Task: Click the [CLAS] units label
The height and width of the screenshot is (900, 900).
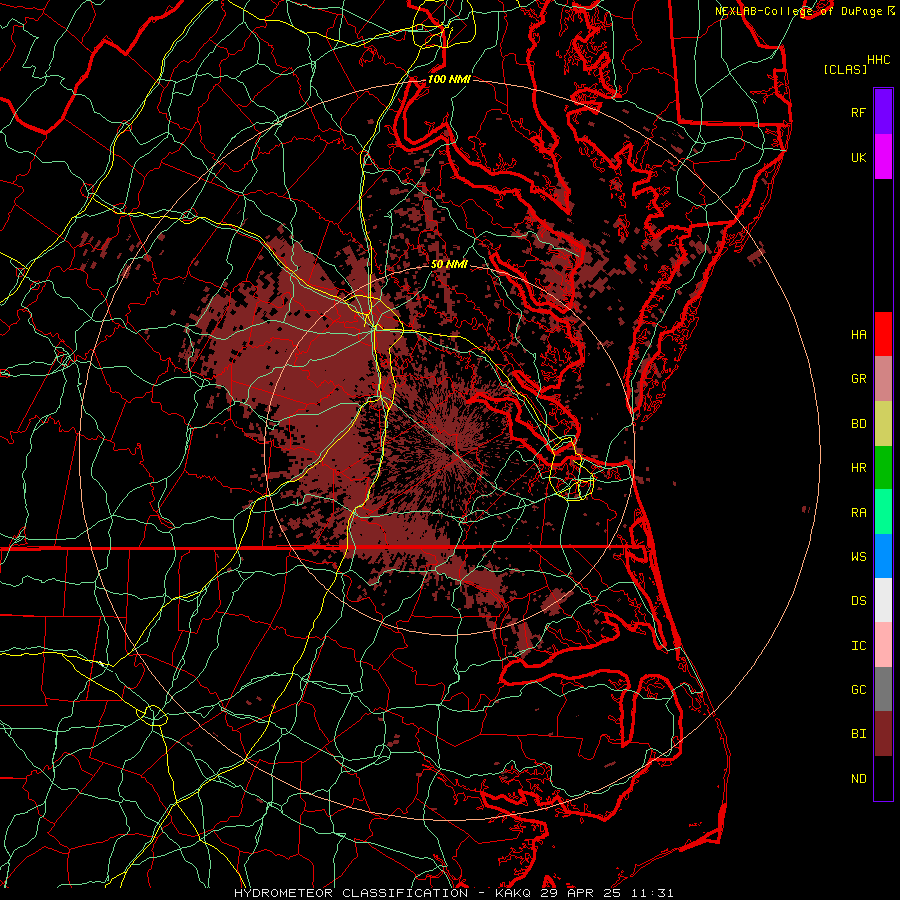Action: pos(845,69)
